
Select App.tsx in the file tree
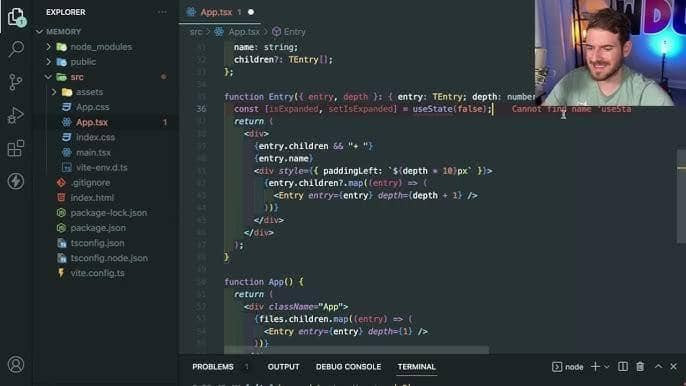(x=91, y=122)
